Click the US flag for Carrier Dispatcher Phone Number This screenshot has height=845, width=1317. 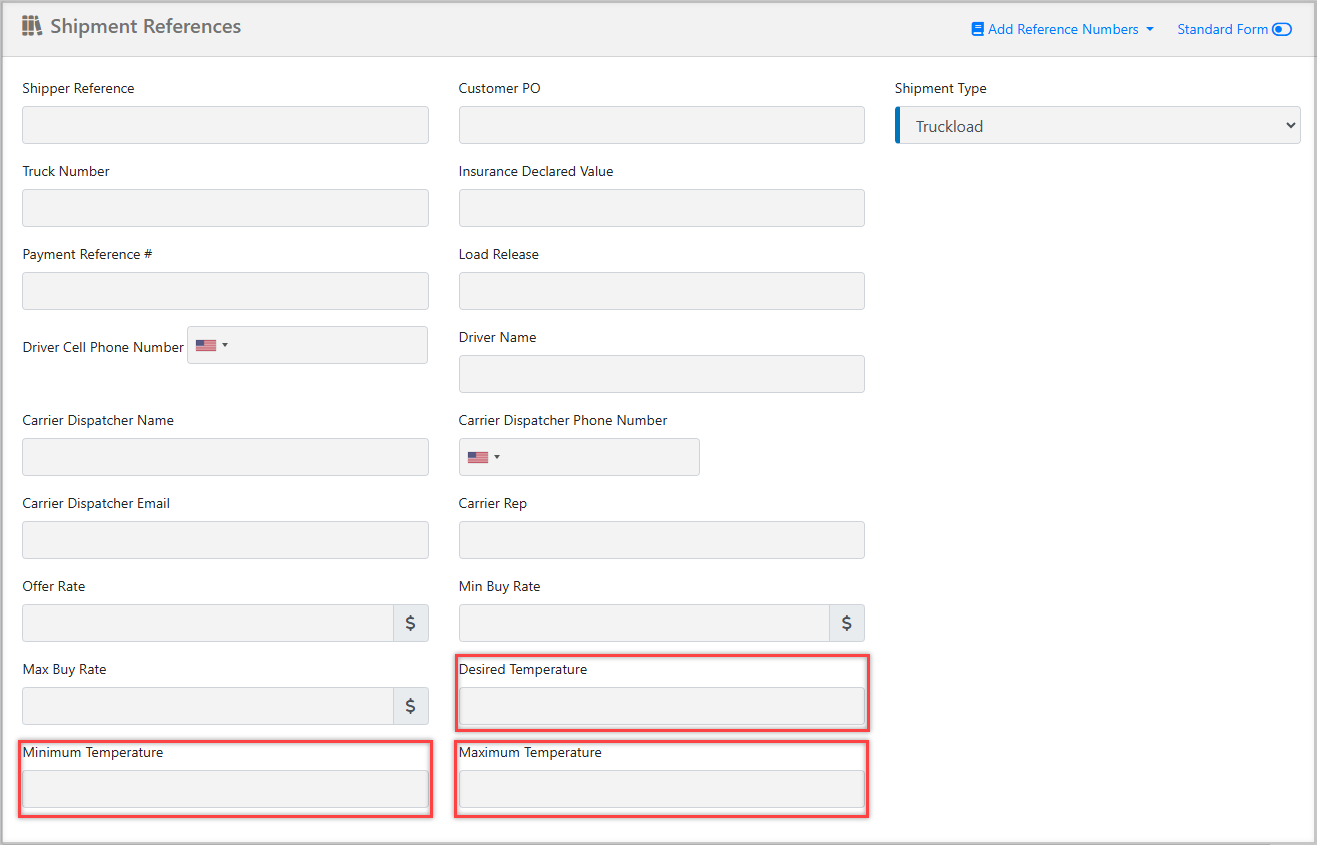(476, 456)
